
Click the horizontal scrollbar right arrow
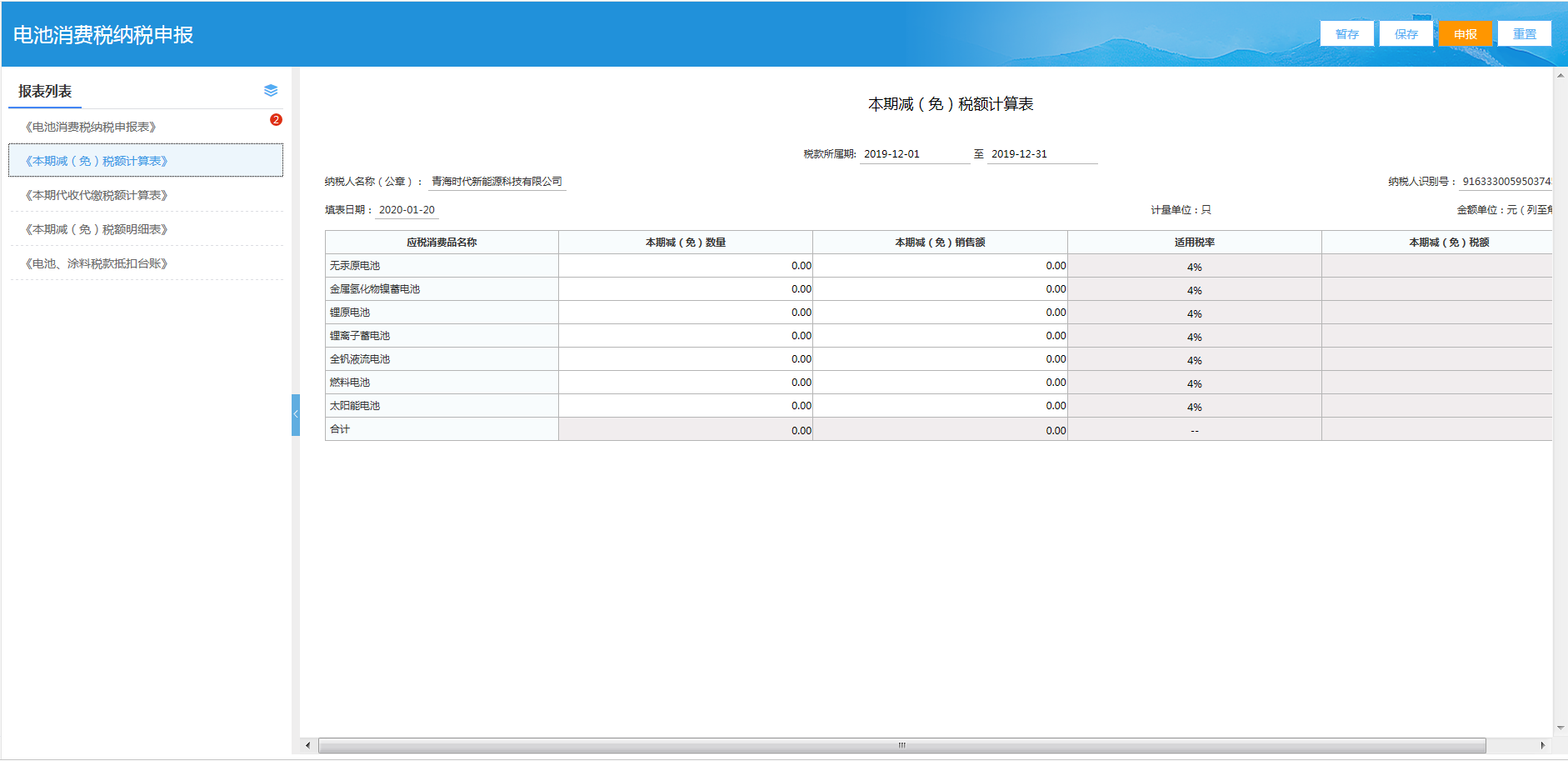1542,745
